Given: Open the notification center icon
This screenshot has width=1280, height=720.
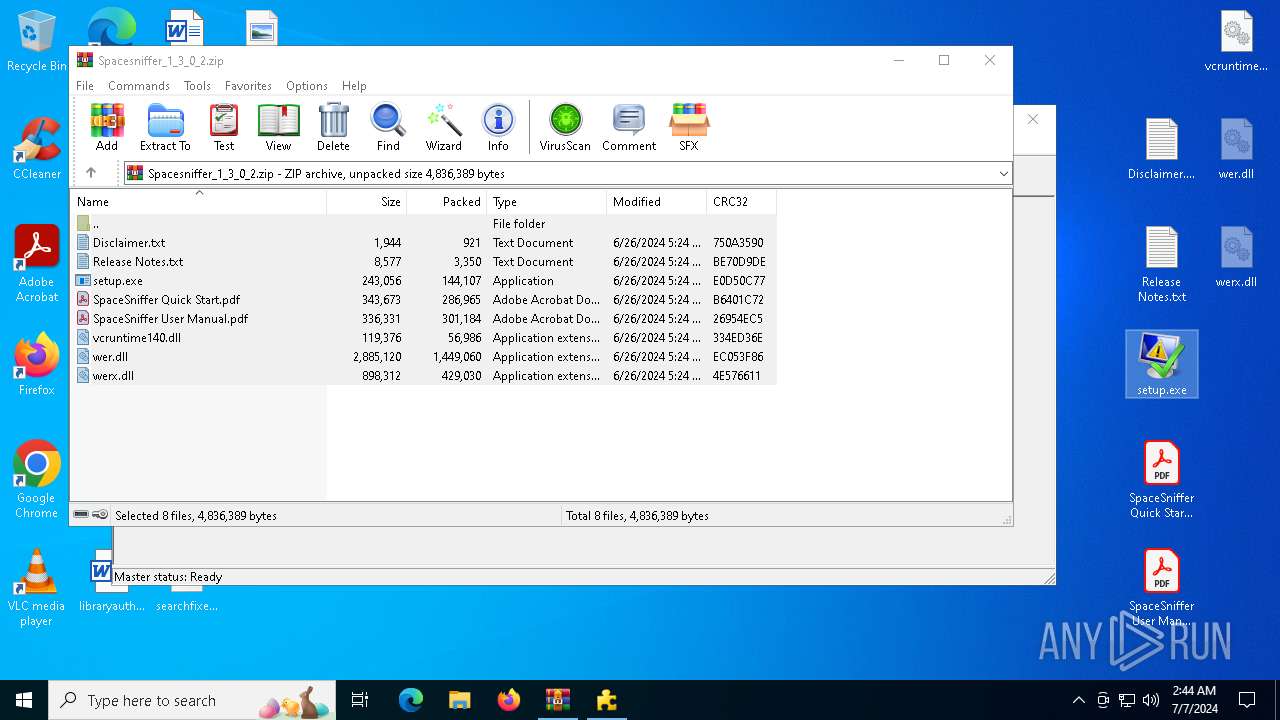Looking at the screenshot, I should (x=1247, y=700).
